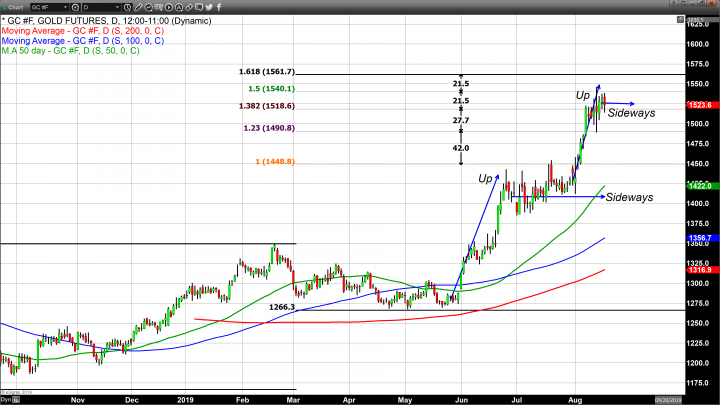The image size is (720, 405).
Task: Click the 2019 label on time axis
Action: pos(185,400)
